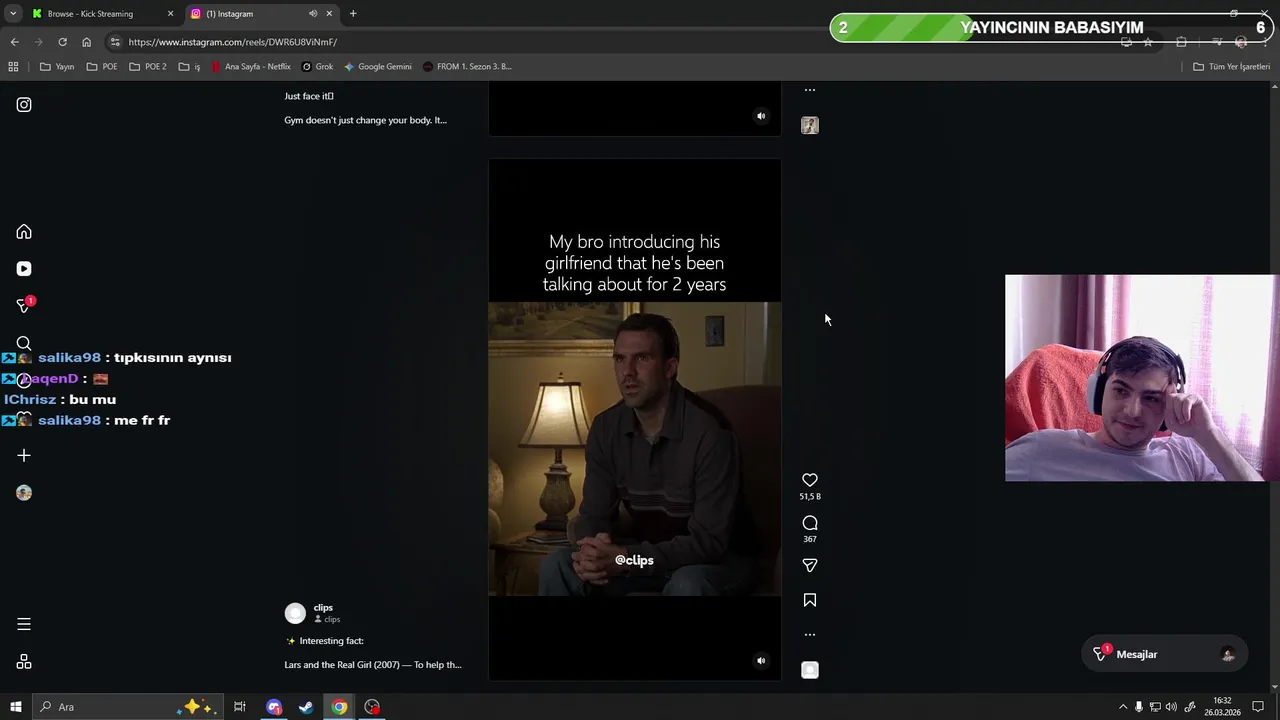
Task: Save the reel with bookmark icon
Action: coord(810,600)
